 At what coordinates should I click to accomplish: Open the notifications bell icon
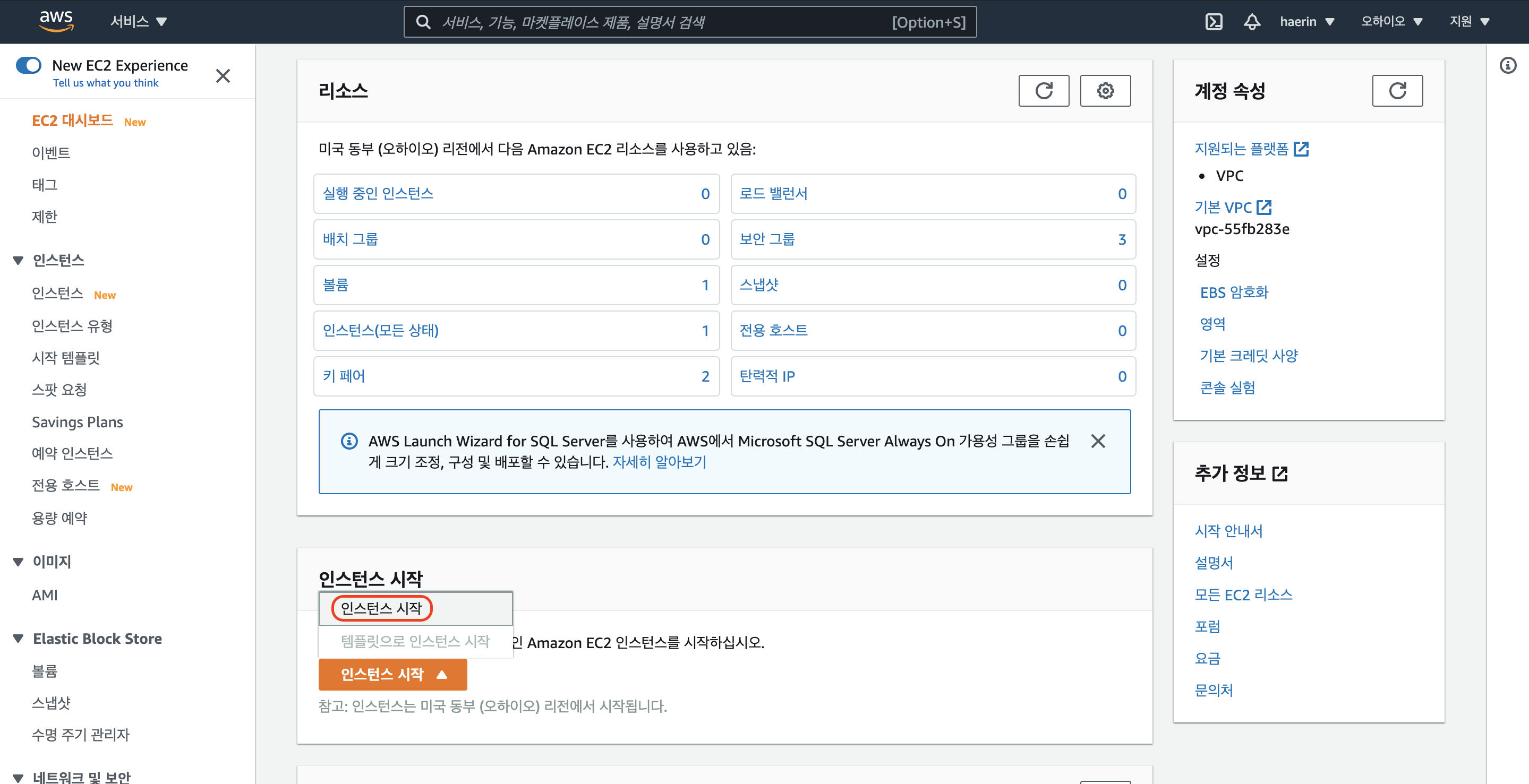[1252, 22]
